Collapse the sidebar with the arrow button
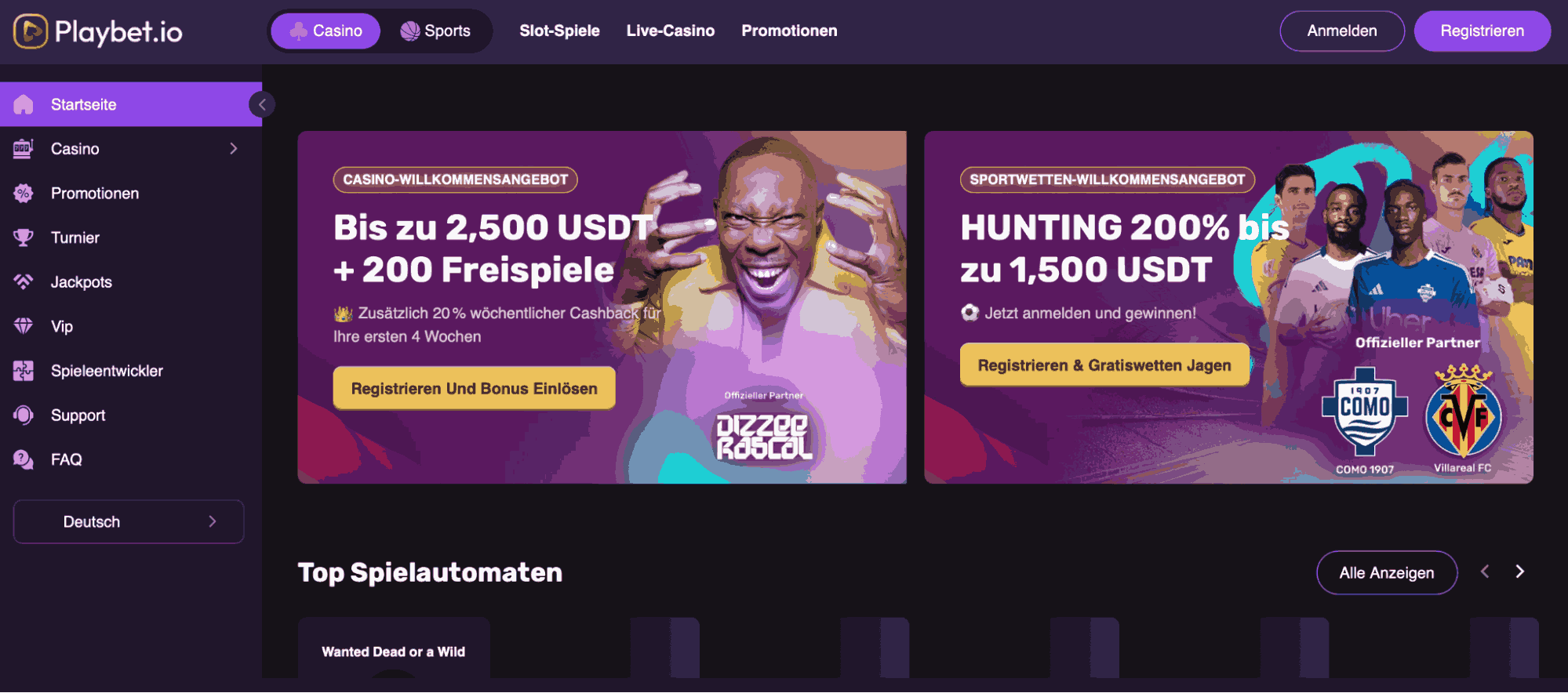 point(262,104)
